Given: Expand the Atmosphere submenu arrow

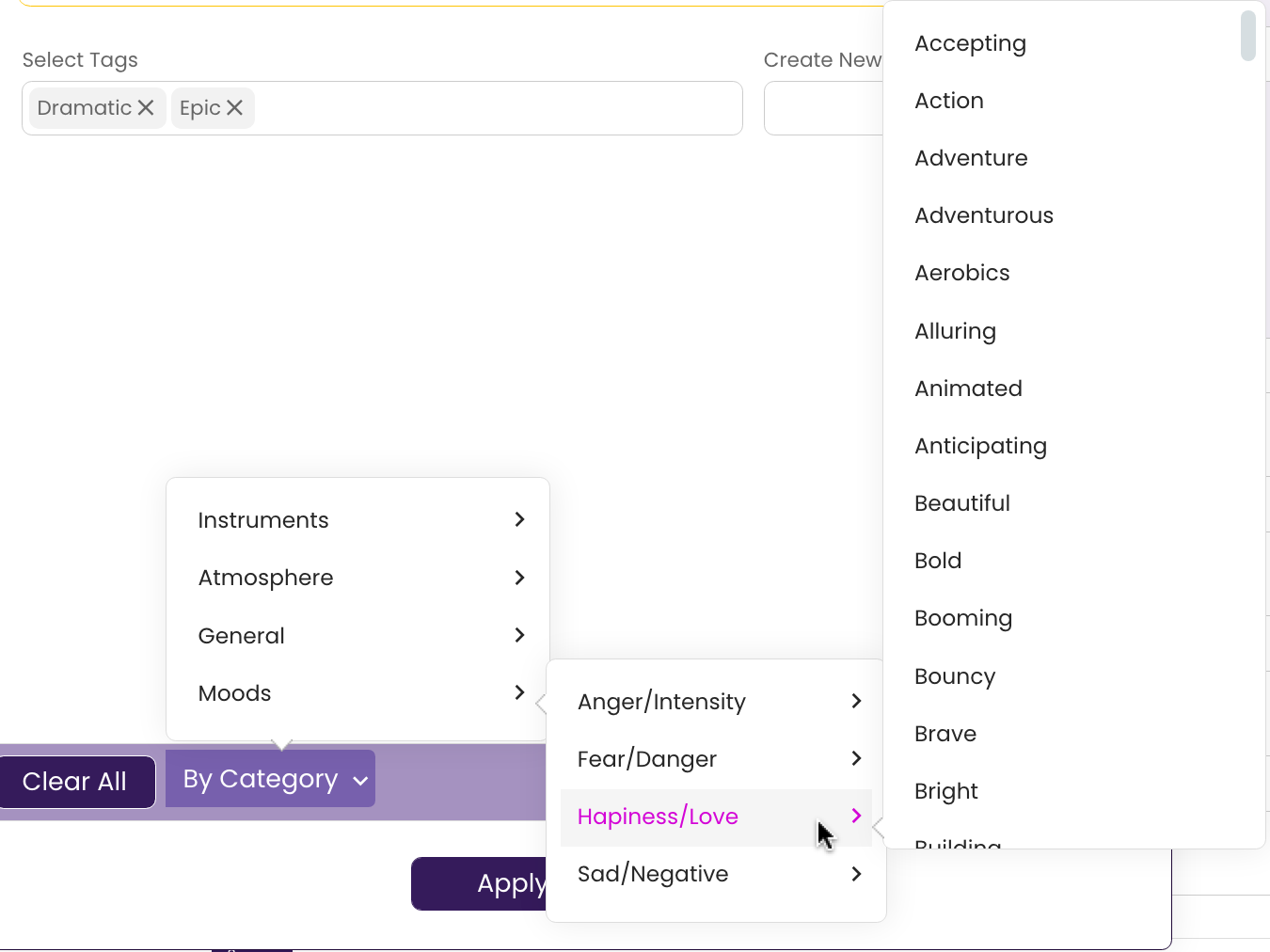Looking at the screenshot, I should click(x=519, y=578).
